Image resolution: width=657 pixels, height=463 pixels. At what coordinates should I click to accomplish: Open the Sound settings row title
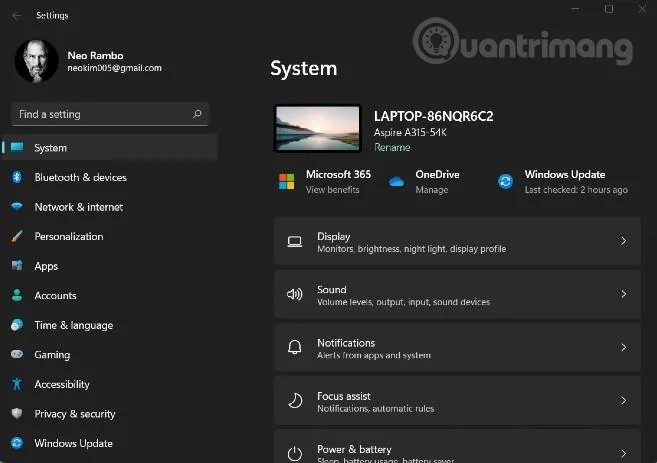pyautogui.click(x=332, y=290)
